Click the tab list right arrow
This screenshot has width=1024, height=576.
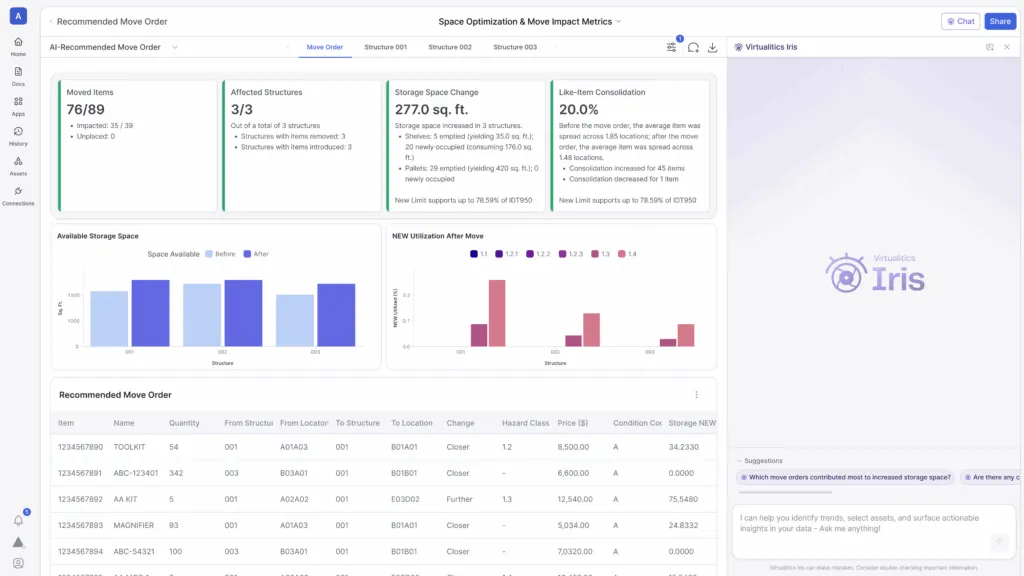tap(556, 47)
